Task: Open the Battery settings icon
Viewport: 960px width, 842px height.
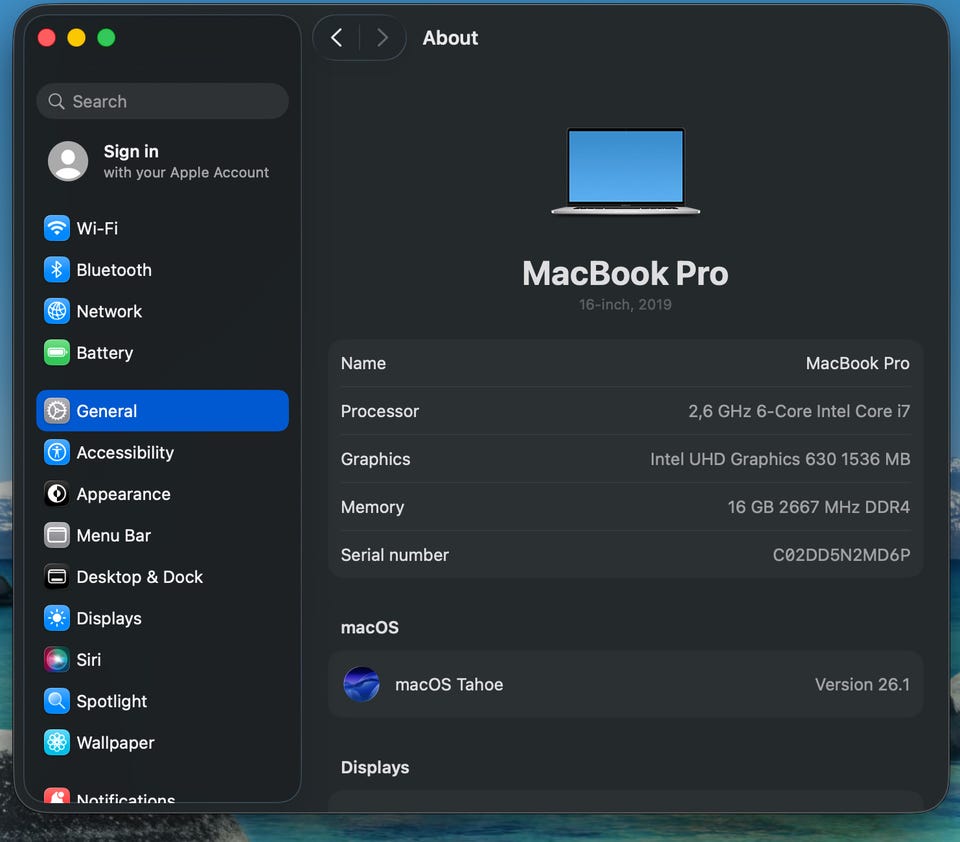Action: [x=57, y=353]
